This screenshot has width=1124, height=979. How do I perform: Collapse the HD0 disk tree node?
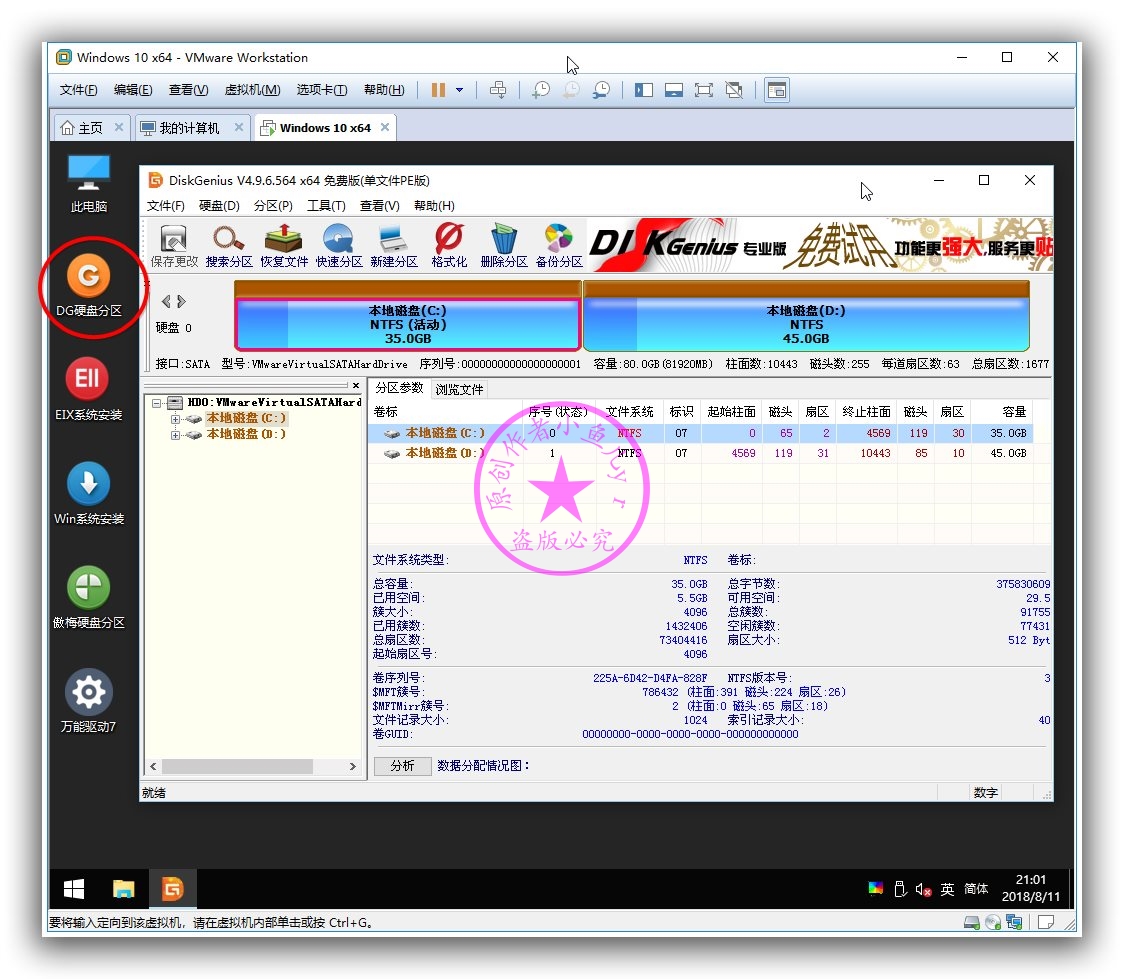coord(156,403)
